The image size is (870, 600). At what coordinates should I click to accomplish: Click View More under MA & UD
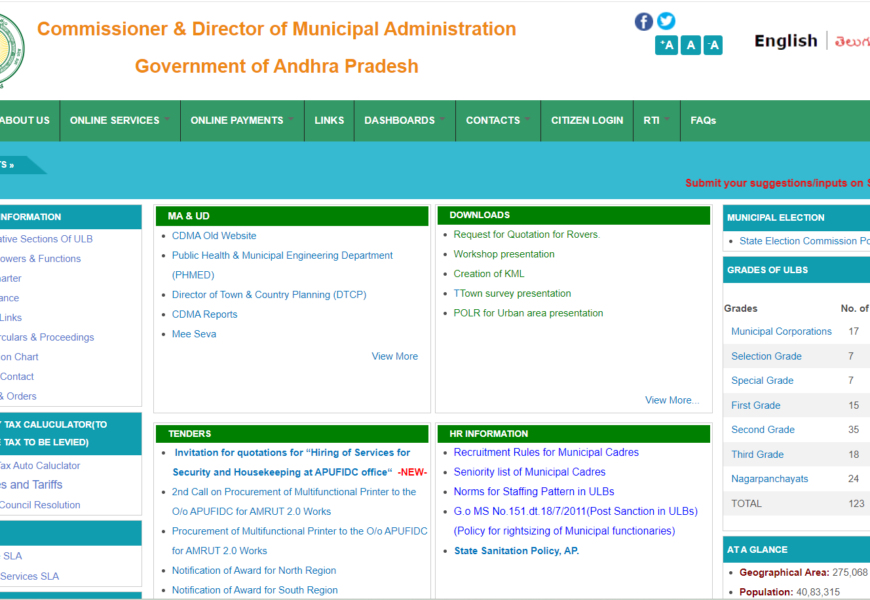[395, 356]
